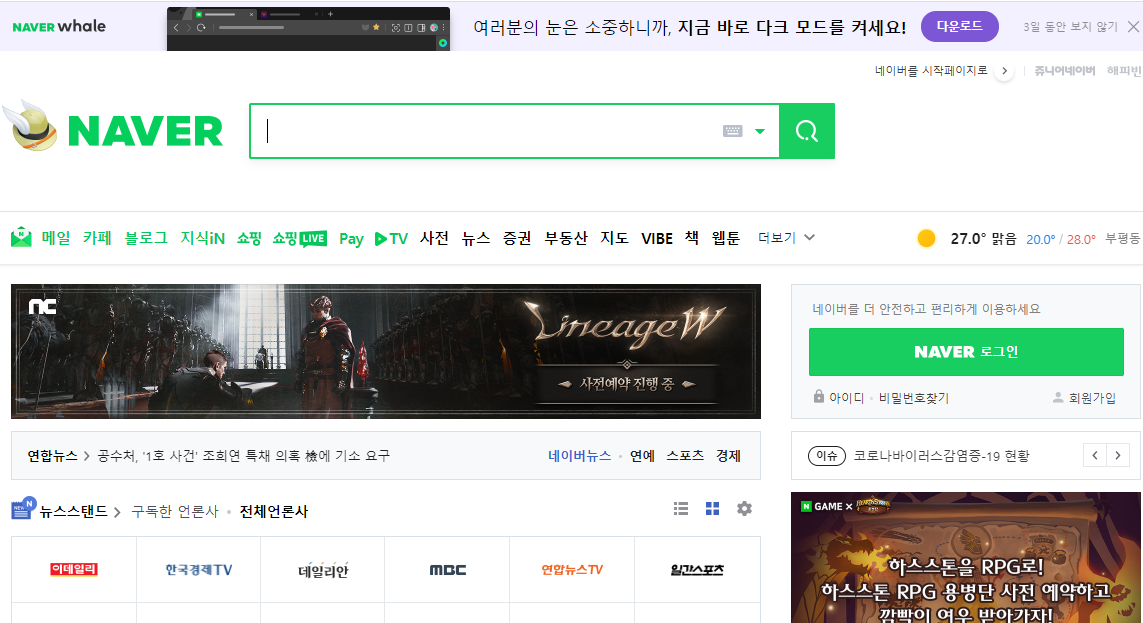
Task: Open Naver Pay menu item
Action: [x=351, y=239]
